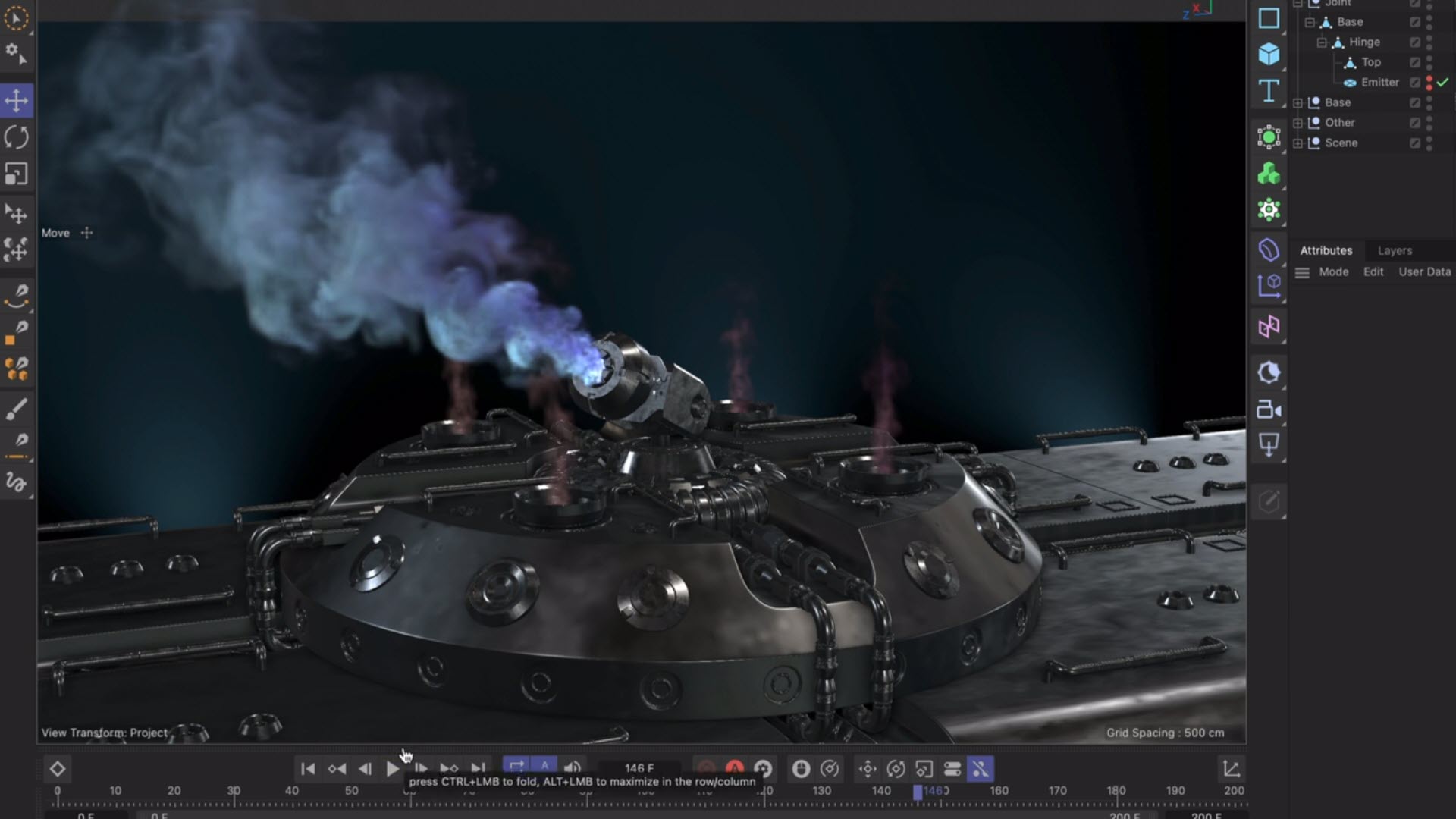Select the Rotate tool in the left toolbar
The height and width of the screenshot is (819, 1456).
point(17,138)
